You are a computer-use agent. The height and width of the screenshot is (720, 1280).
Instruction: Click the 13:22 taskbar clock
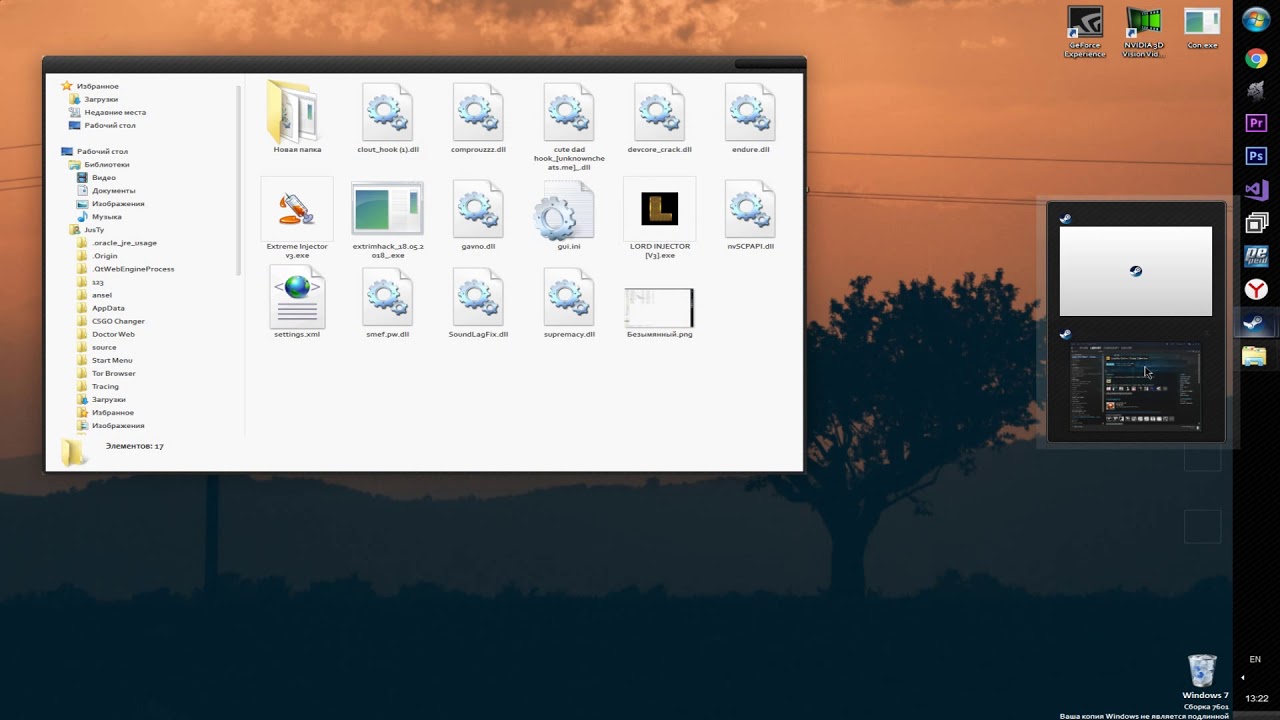pos(1257,698)
